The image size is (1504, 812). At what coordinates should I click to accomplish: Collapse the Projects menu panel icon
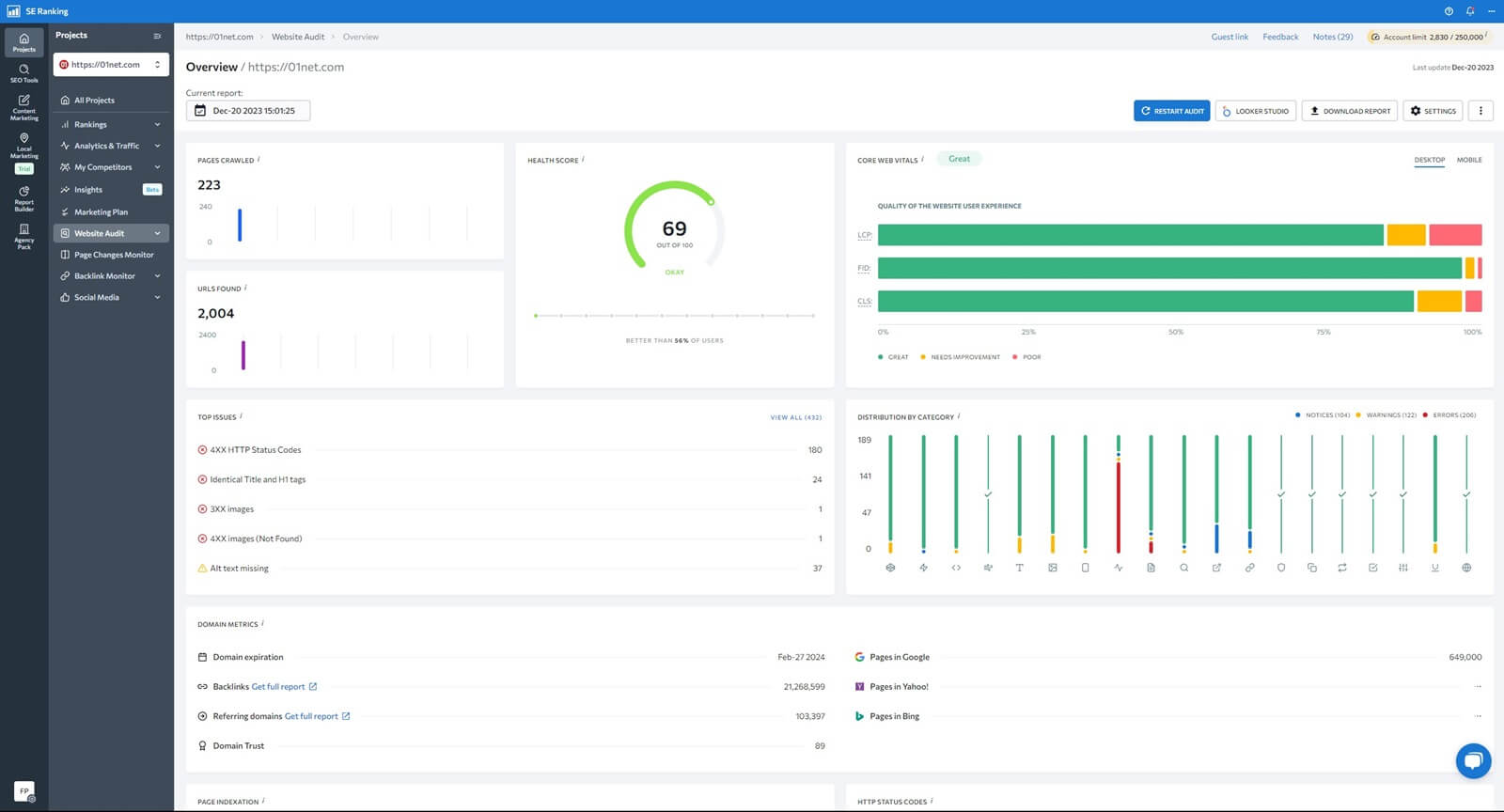pos(157,36)
